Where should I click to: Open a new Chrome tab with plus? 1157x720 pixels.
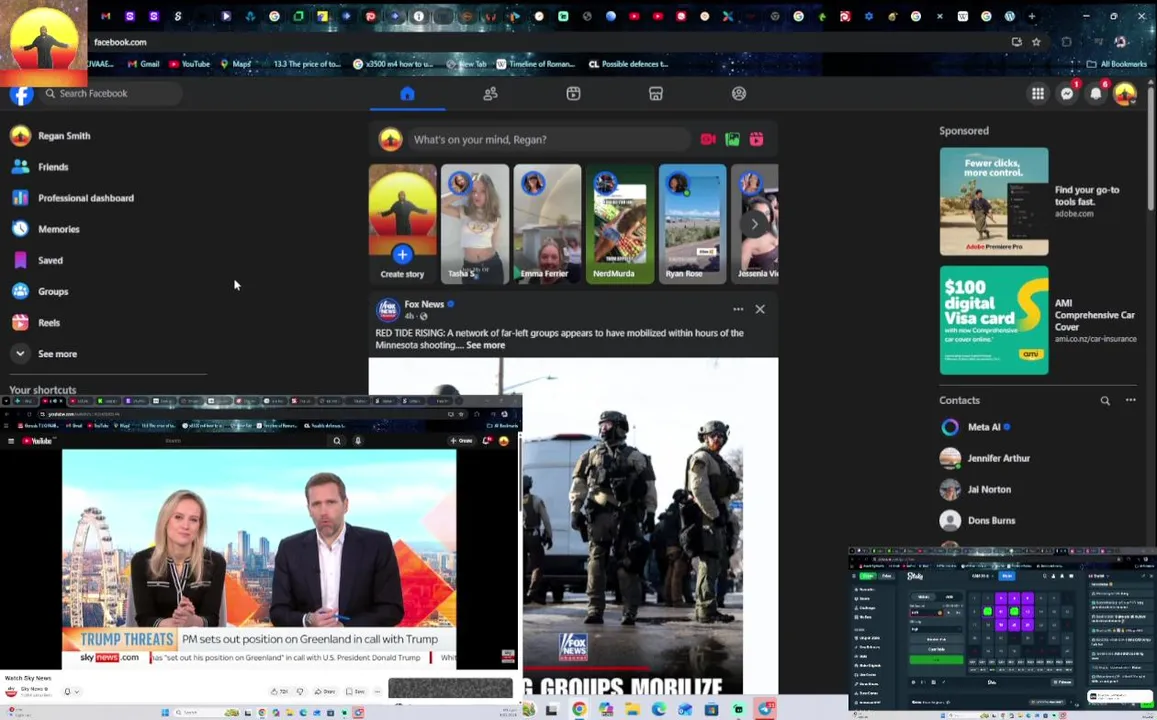pyautogui.click(x=1032, y=16)
